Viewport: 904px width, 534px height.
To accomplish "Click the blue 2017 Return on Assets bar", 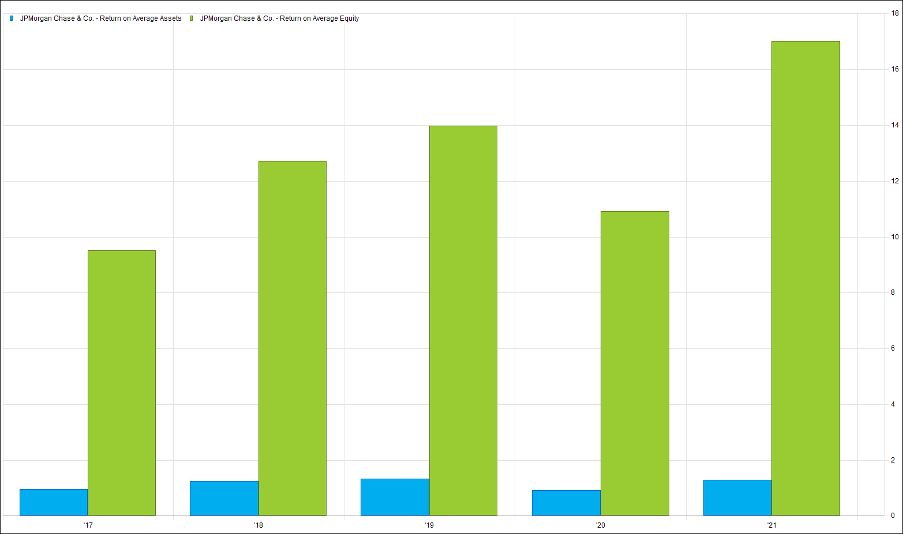I will 54,502.
